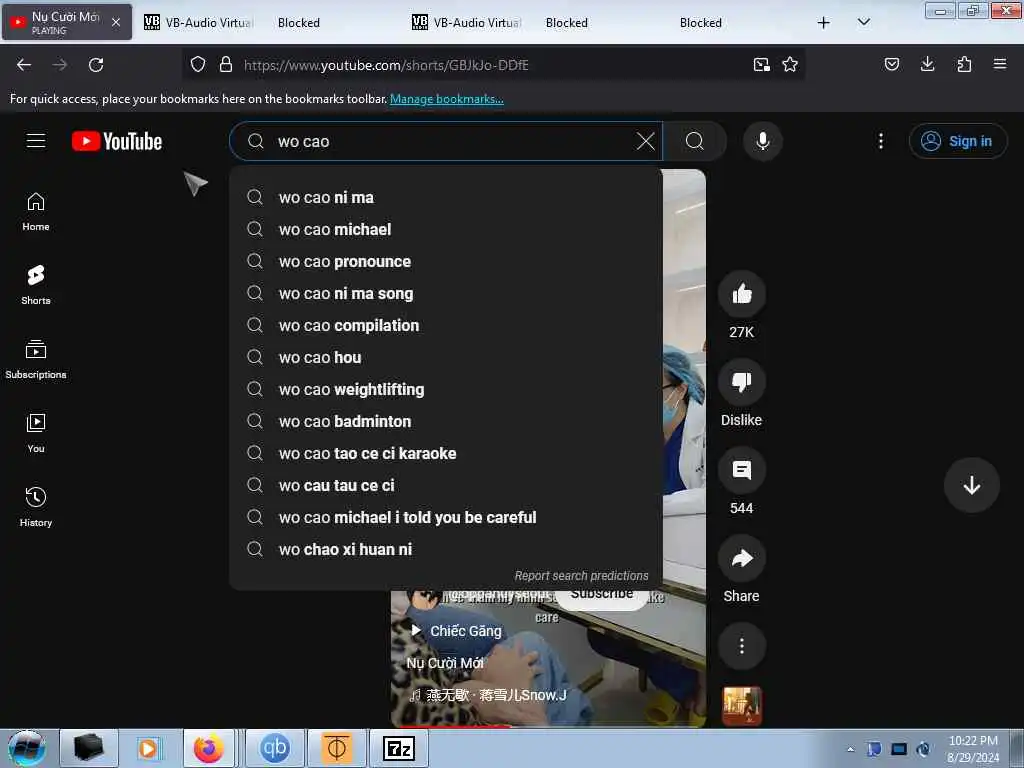Like the short with the thumbs-up button
This screenshot has height=768, width=1024.
click(741, 295)
